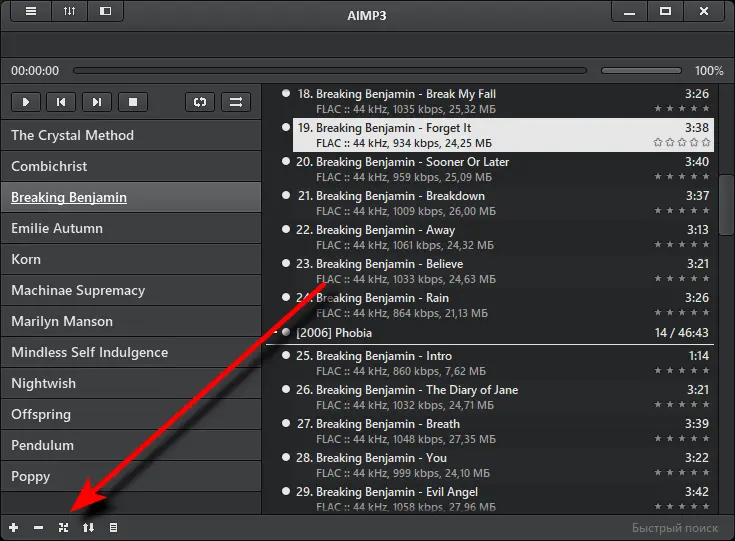
Task: Click the playlist vertical scrollbar thumb
Action: (726, 205)
